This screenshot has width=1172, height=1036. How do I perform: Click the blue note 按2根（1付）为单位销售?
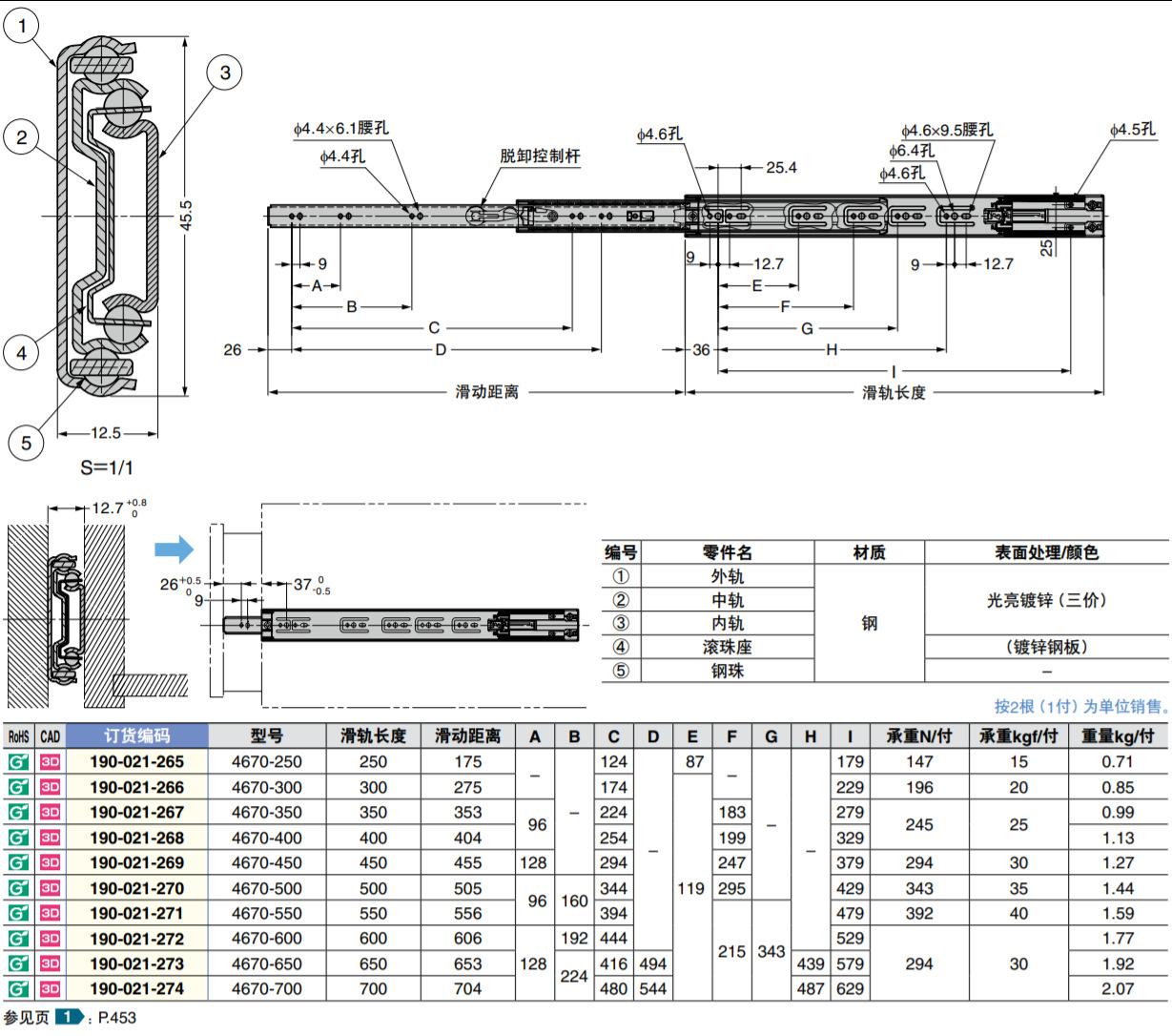(1082, 706)
